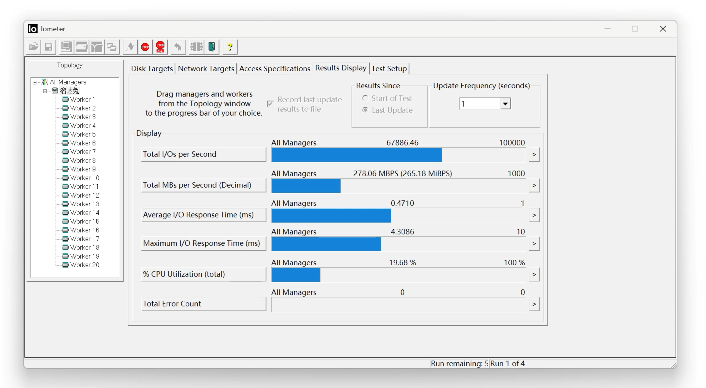The image size is (706, 388).
Task: Open meter arrow for Total Error Count
Action: [534, 304]
